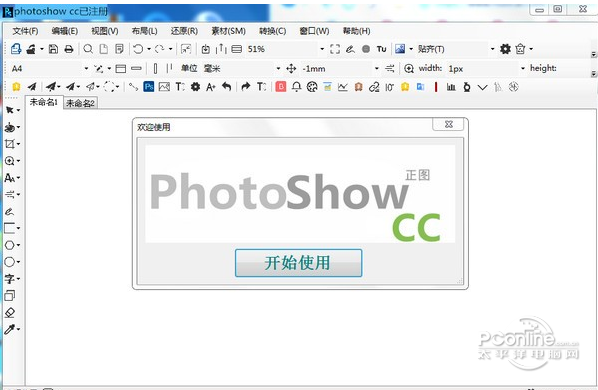Select the overlapping squares tool in left toolbox

tap(10, 295)
